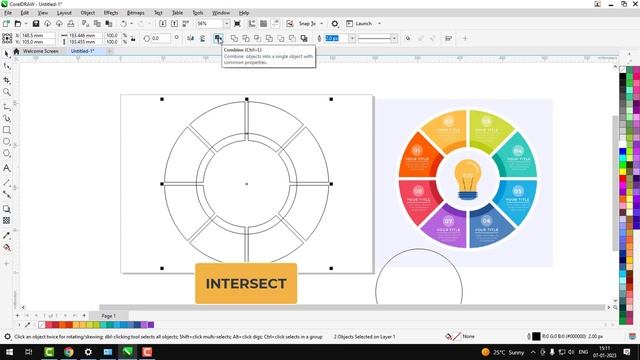The image size is (640, 360).
Task: Click the horizontal scrollbar
Action: point(352,307)
